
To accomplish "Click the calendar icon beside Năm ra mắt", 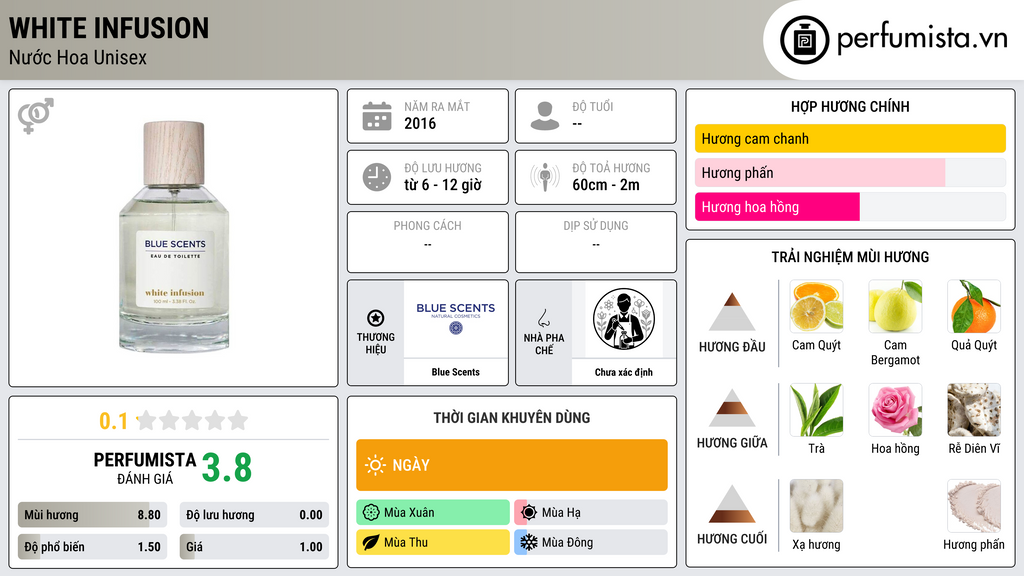I will tap(377, 116).
